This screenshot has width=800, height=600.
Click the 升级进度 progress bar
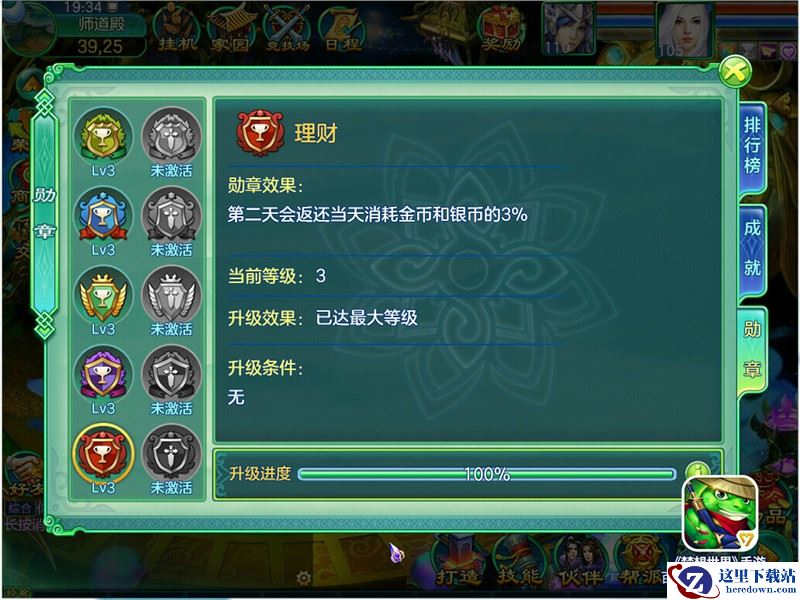487,474
